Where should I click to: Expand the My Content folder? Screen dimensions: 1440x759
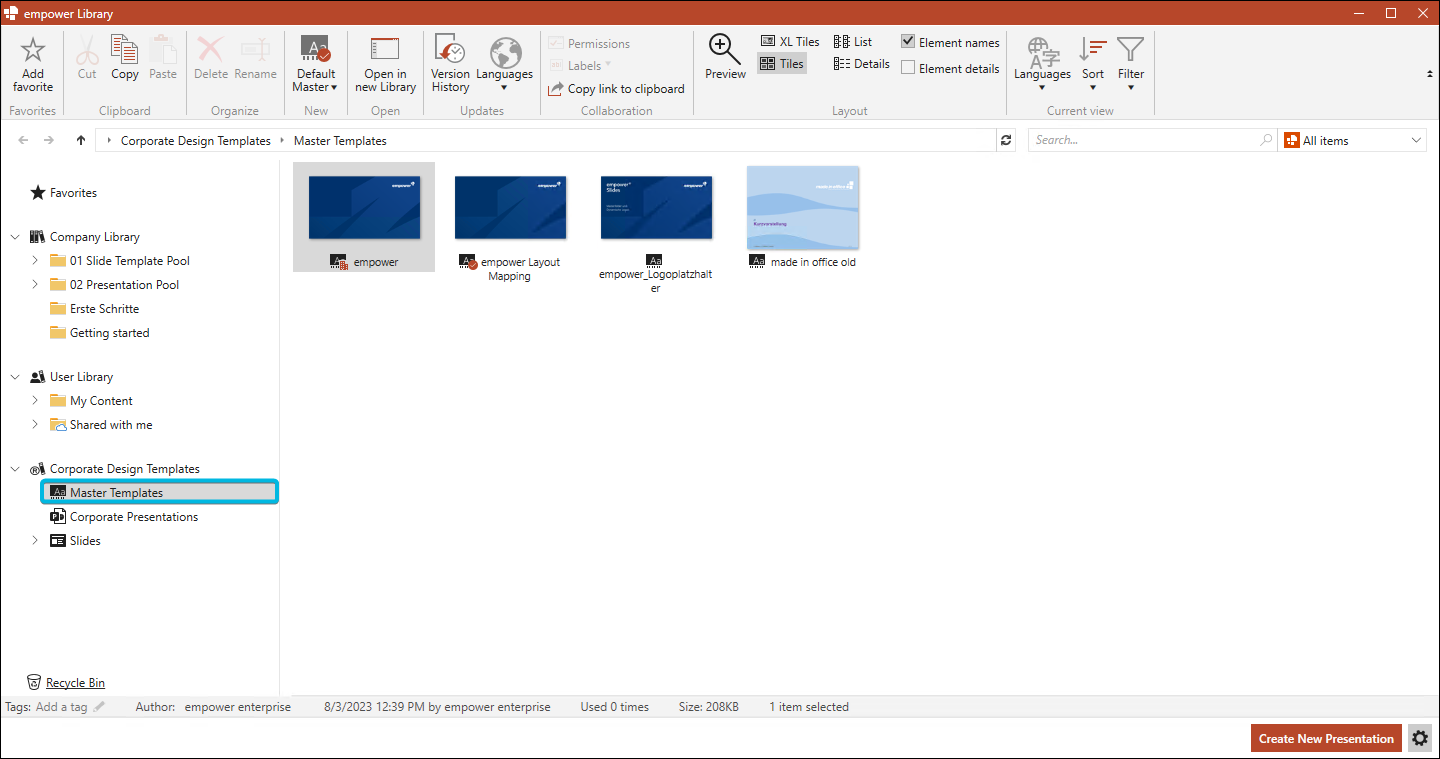click(35, 401)
